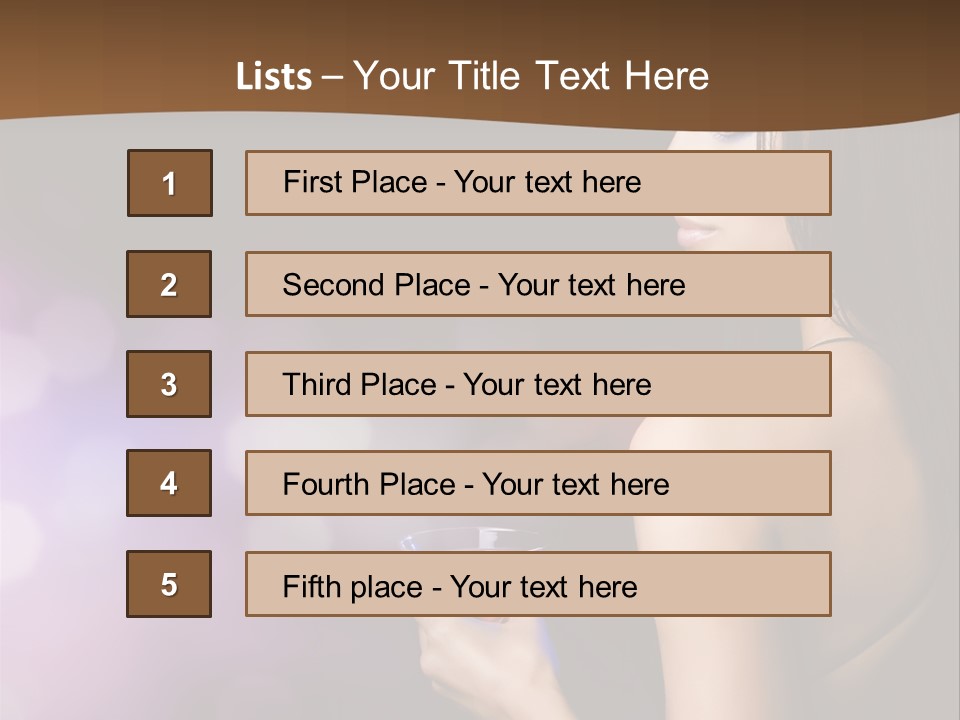Select the square labeled 4
Viewport: 960px width, 720px height.
point(169,483)
